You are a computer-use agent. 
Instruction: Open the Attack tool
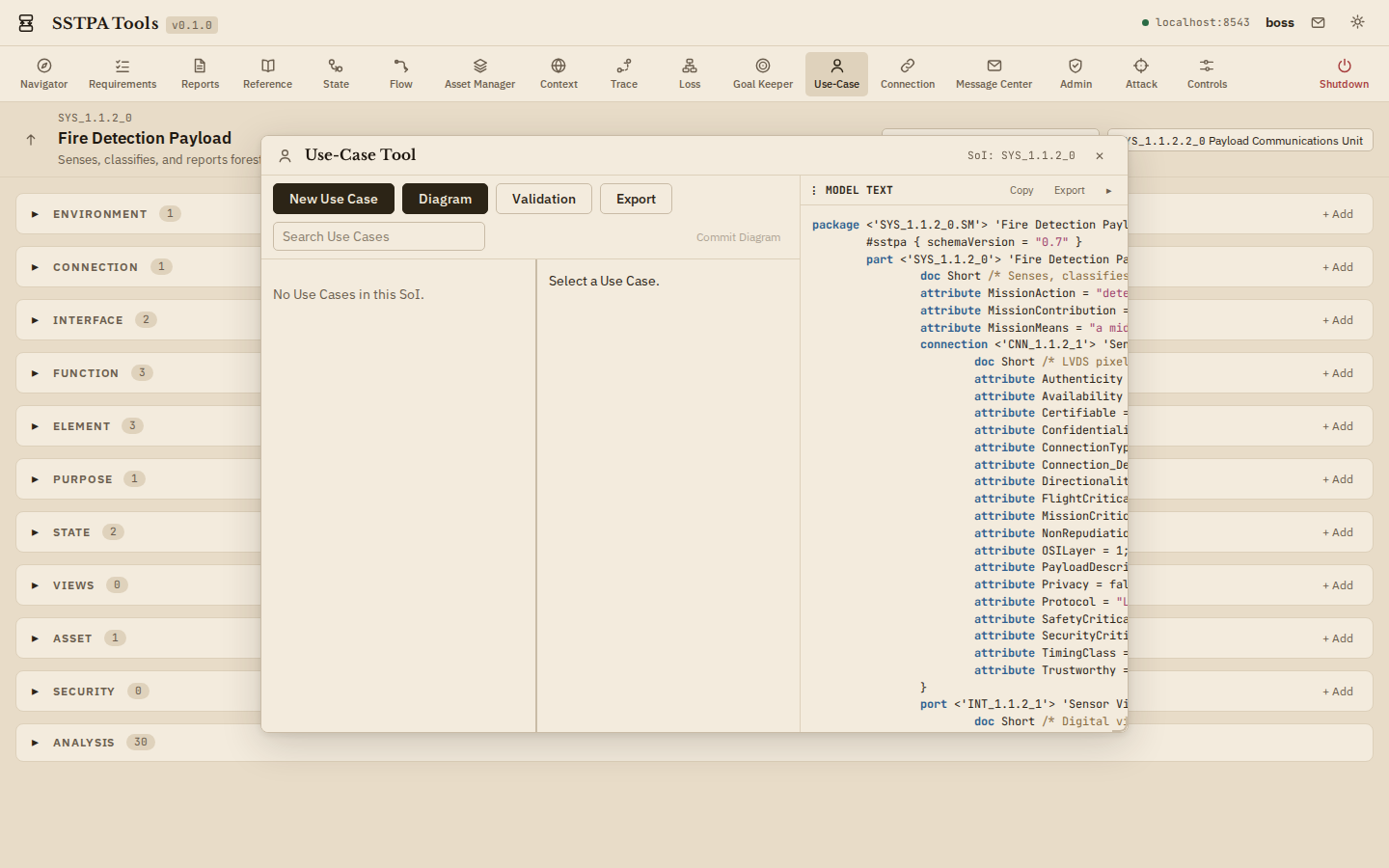(1141, 74)
